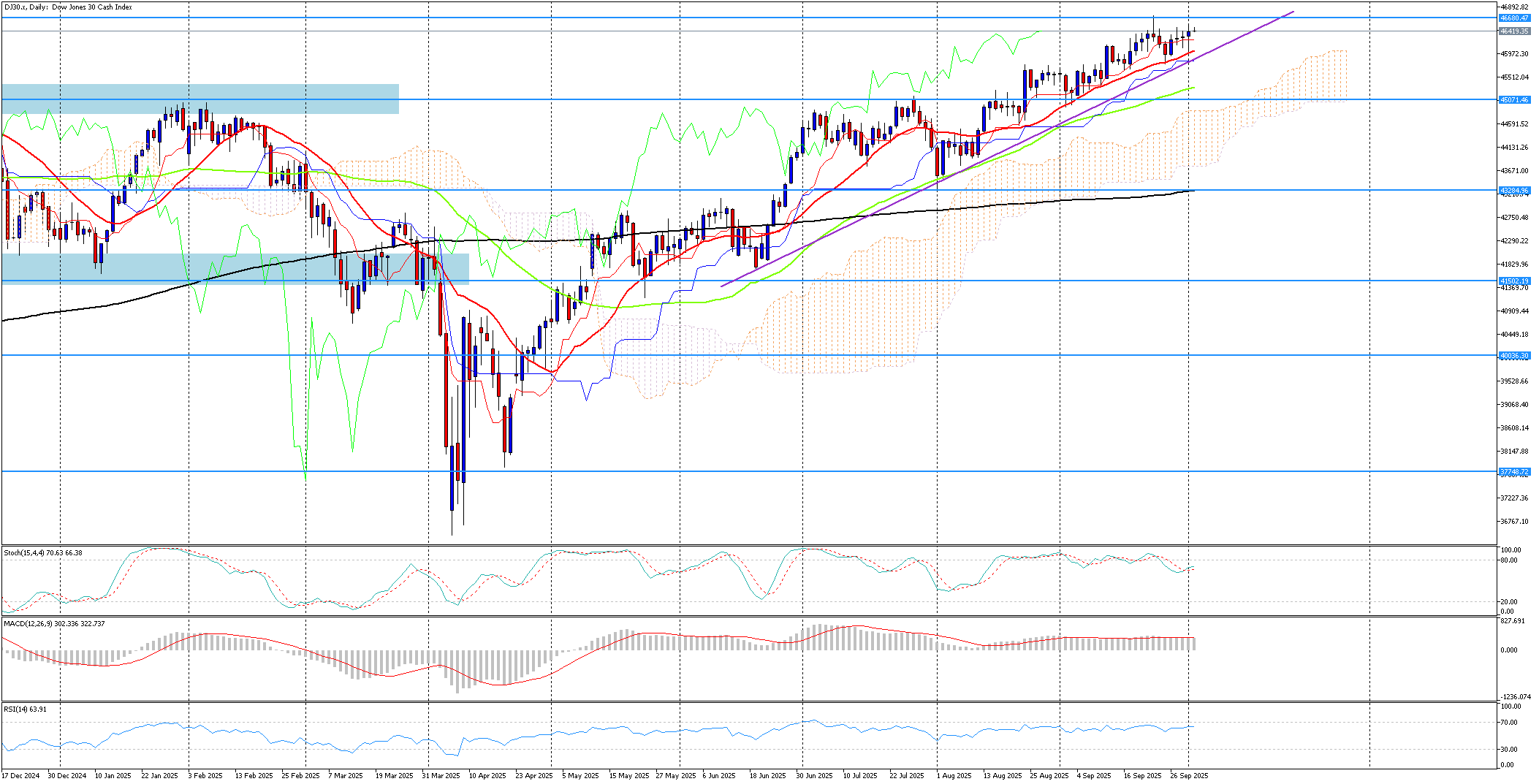Click the price scale value 39068.40
The image size is (1539, 784).
pos(1514,405)
